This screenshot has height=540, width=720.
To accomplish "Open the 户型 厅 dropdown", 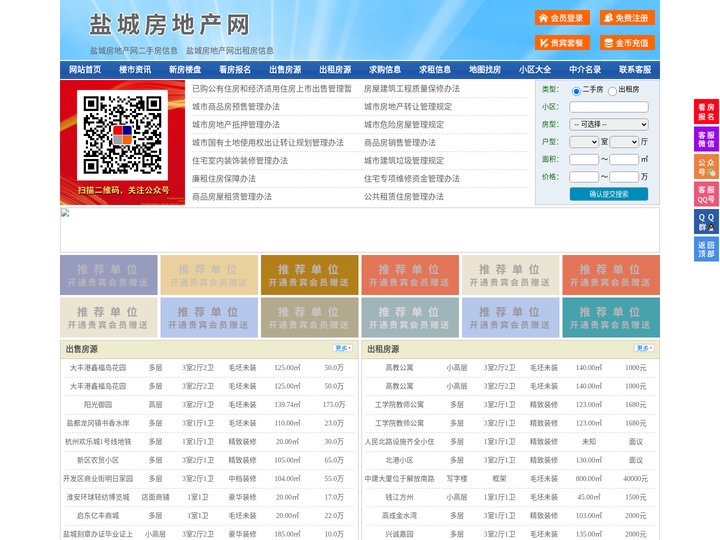I will 624,142.
